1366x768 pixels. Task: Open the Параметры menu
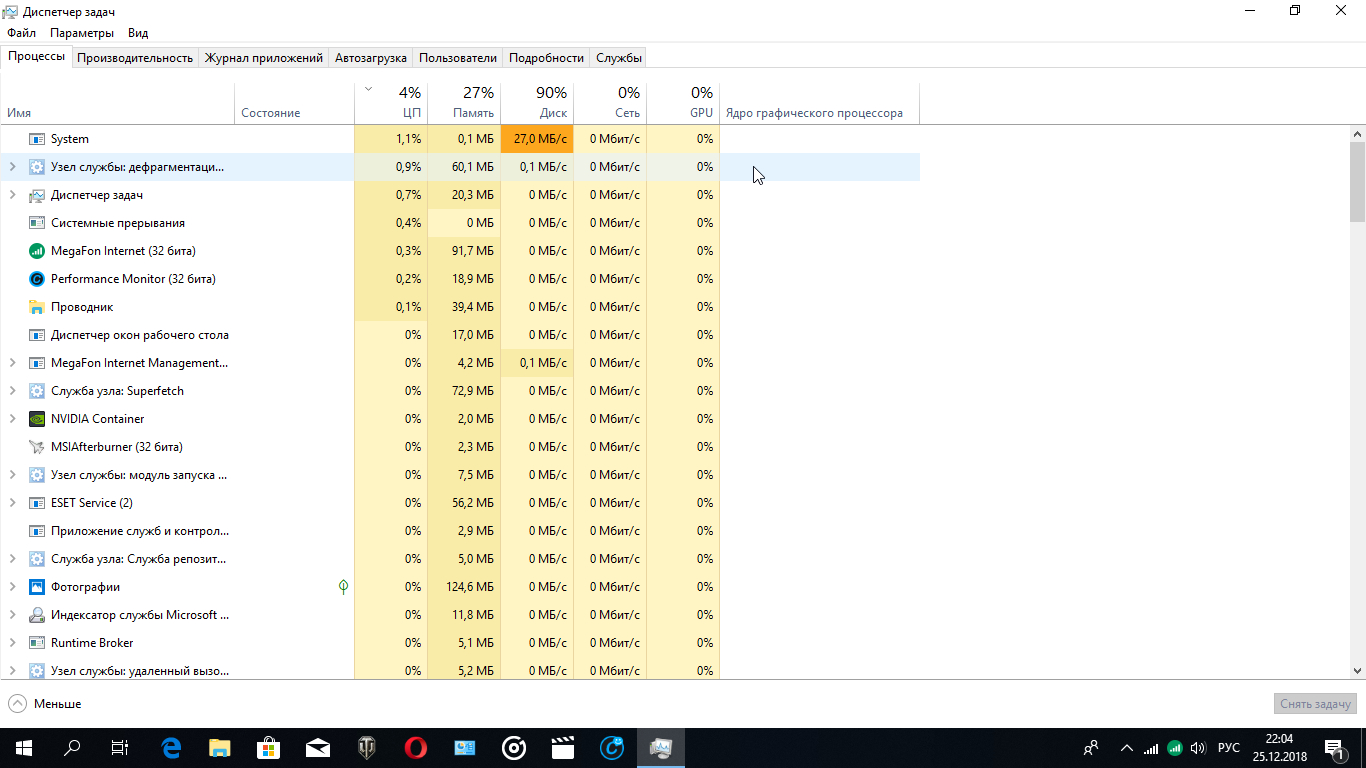tap(82, 33)
